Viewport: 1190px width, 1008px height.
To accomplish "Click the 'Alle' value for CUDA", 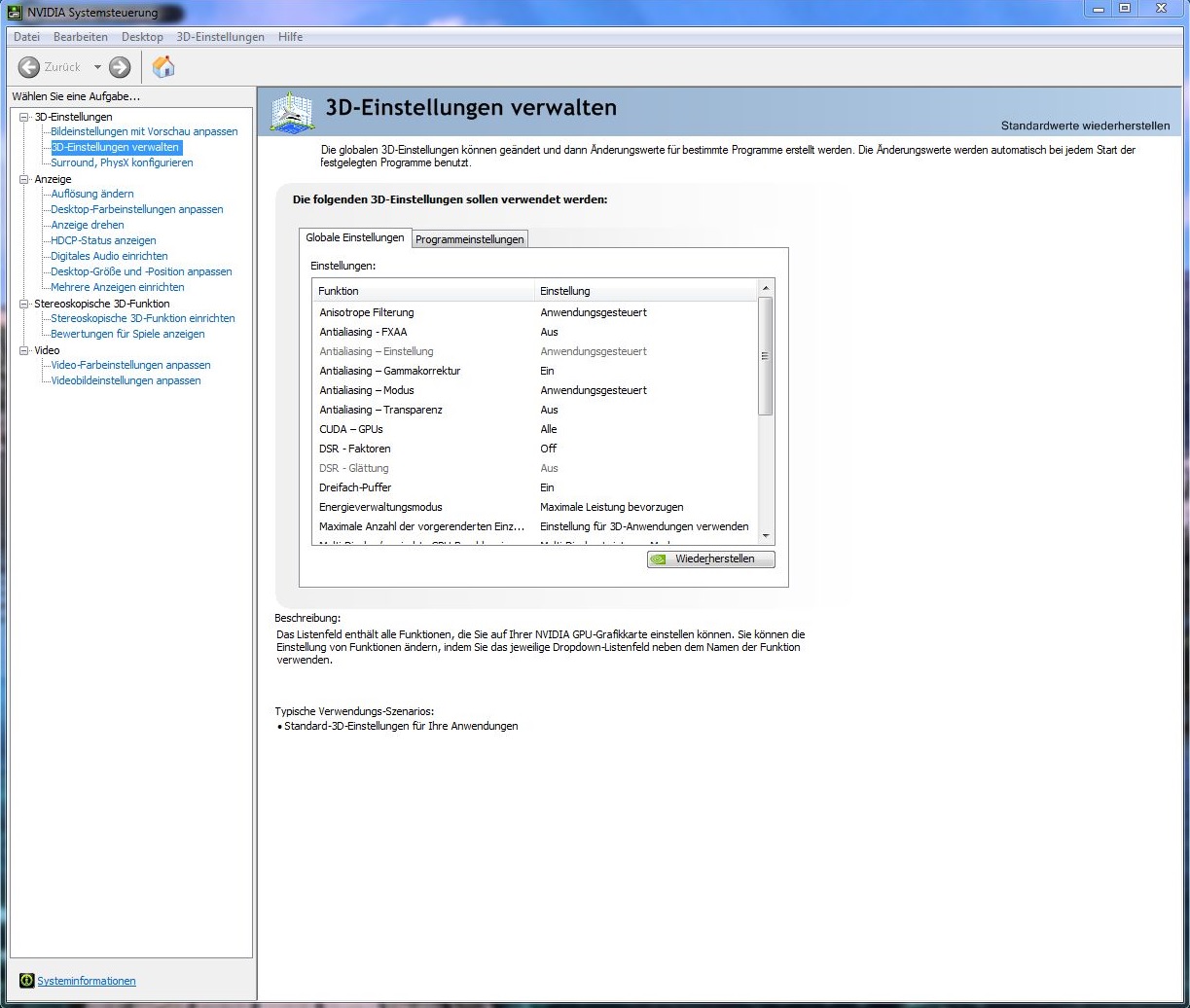I will [x=549, y=429].
